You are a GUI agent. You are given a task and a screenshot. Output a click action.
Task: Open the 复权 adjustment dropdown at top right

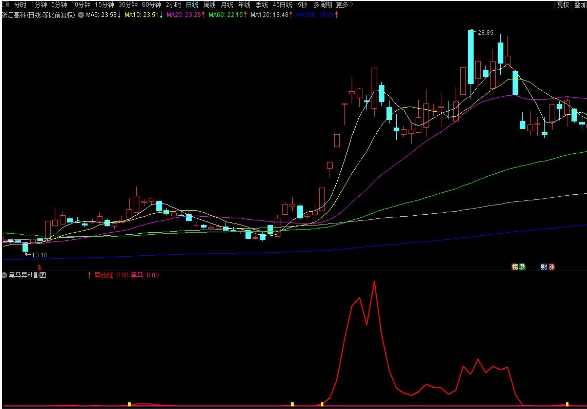tap(563, 5)
